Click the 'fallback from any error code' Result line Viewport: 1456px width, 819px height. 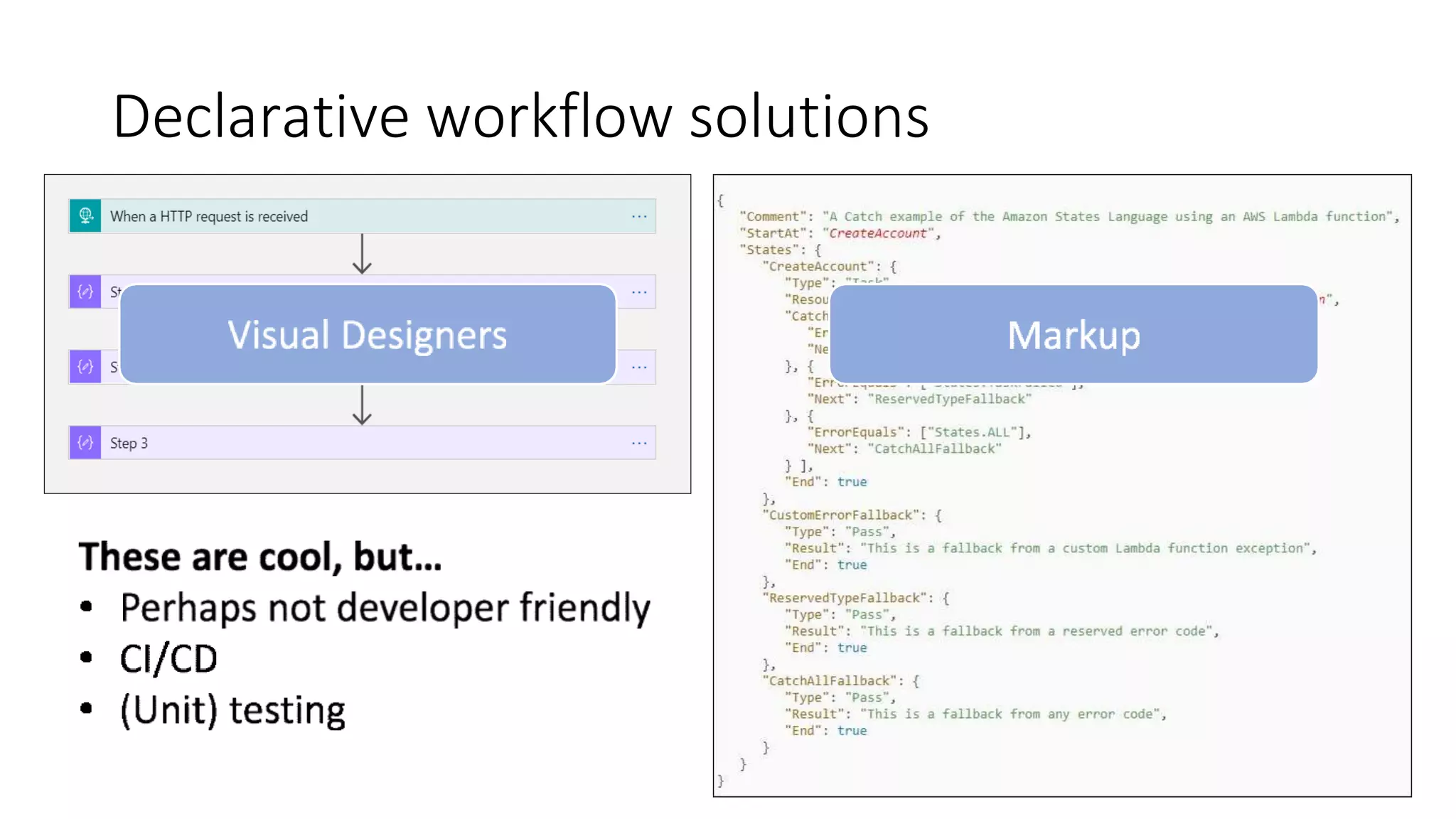(975, 714)
